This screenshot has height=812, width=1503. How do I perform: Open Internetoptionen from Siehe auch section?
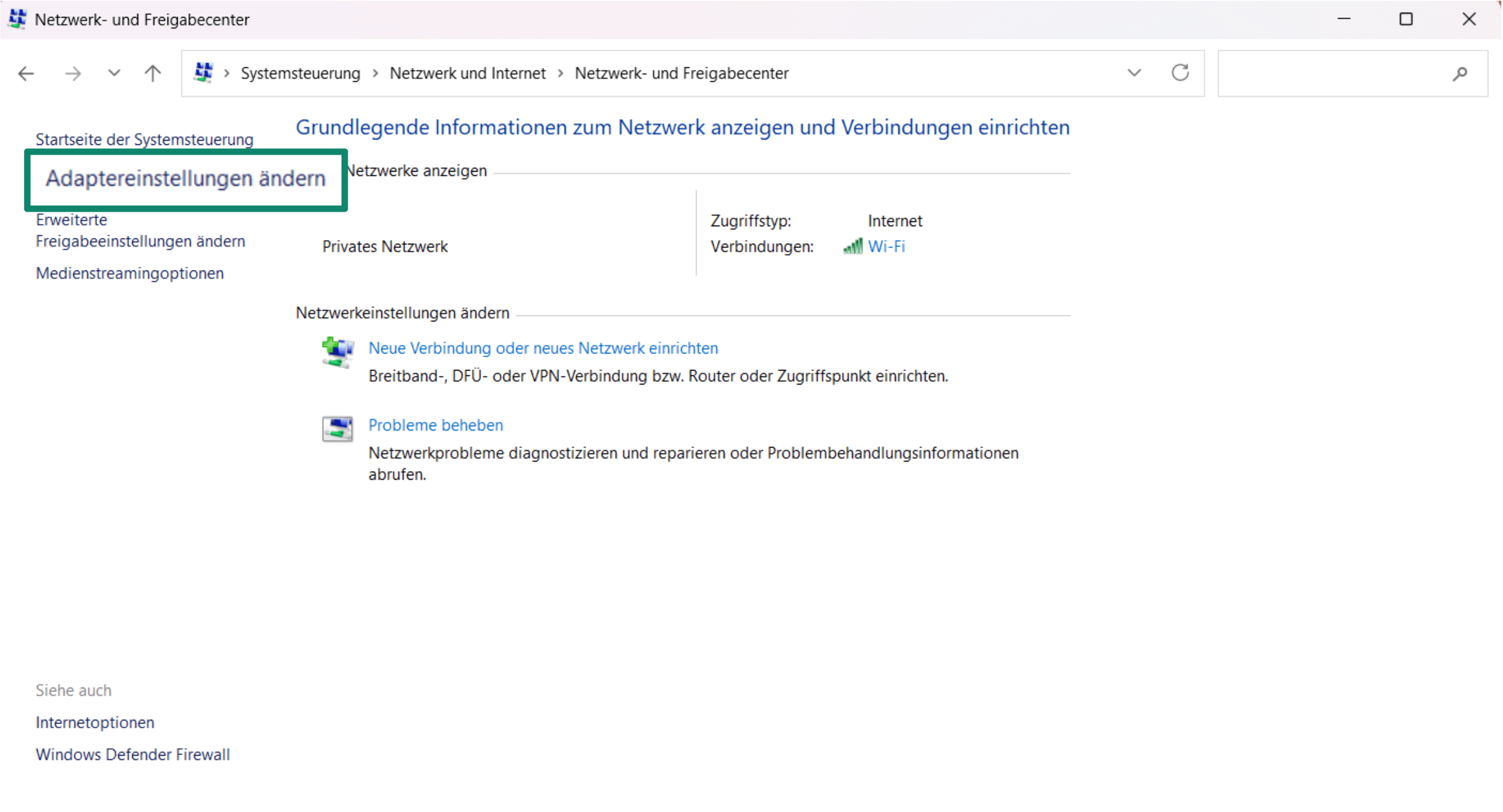click(x=95, y=722)
